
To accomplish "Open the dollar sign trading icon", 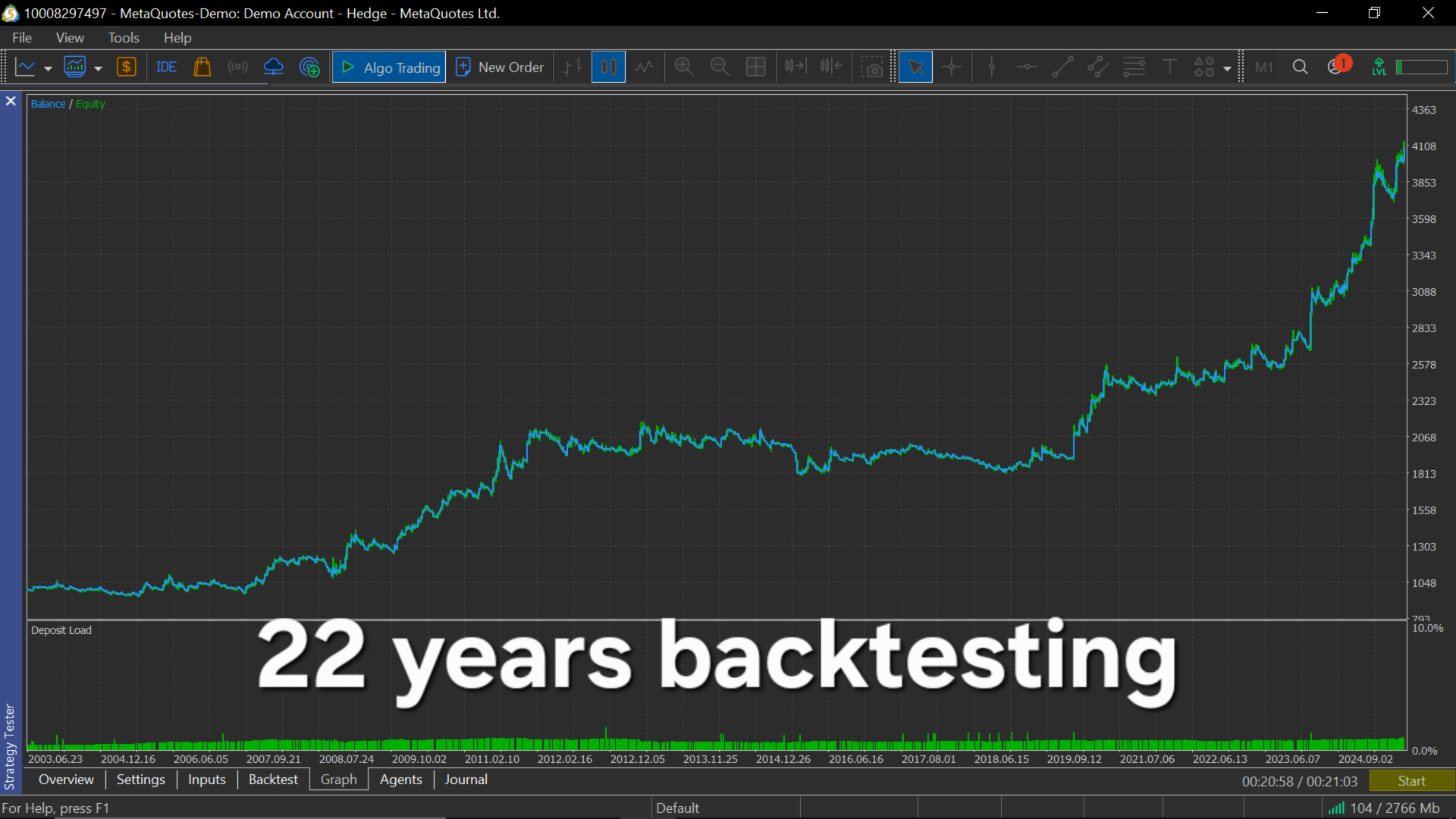I will [126, 67].
